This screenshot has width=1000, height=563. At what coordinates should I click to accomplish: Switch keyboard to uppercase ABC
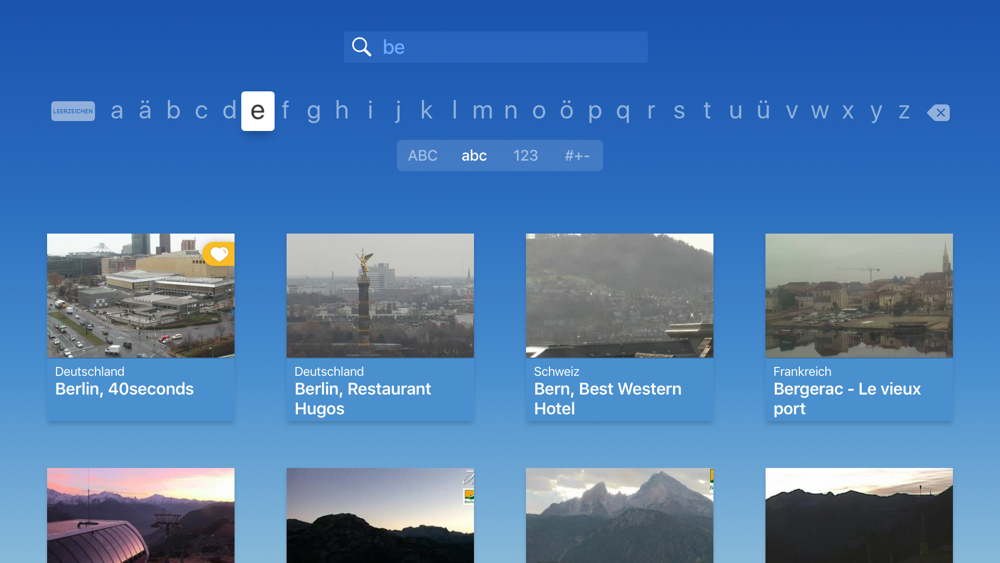point(422,156)
